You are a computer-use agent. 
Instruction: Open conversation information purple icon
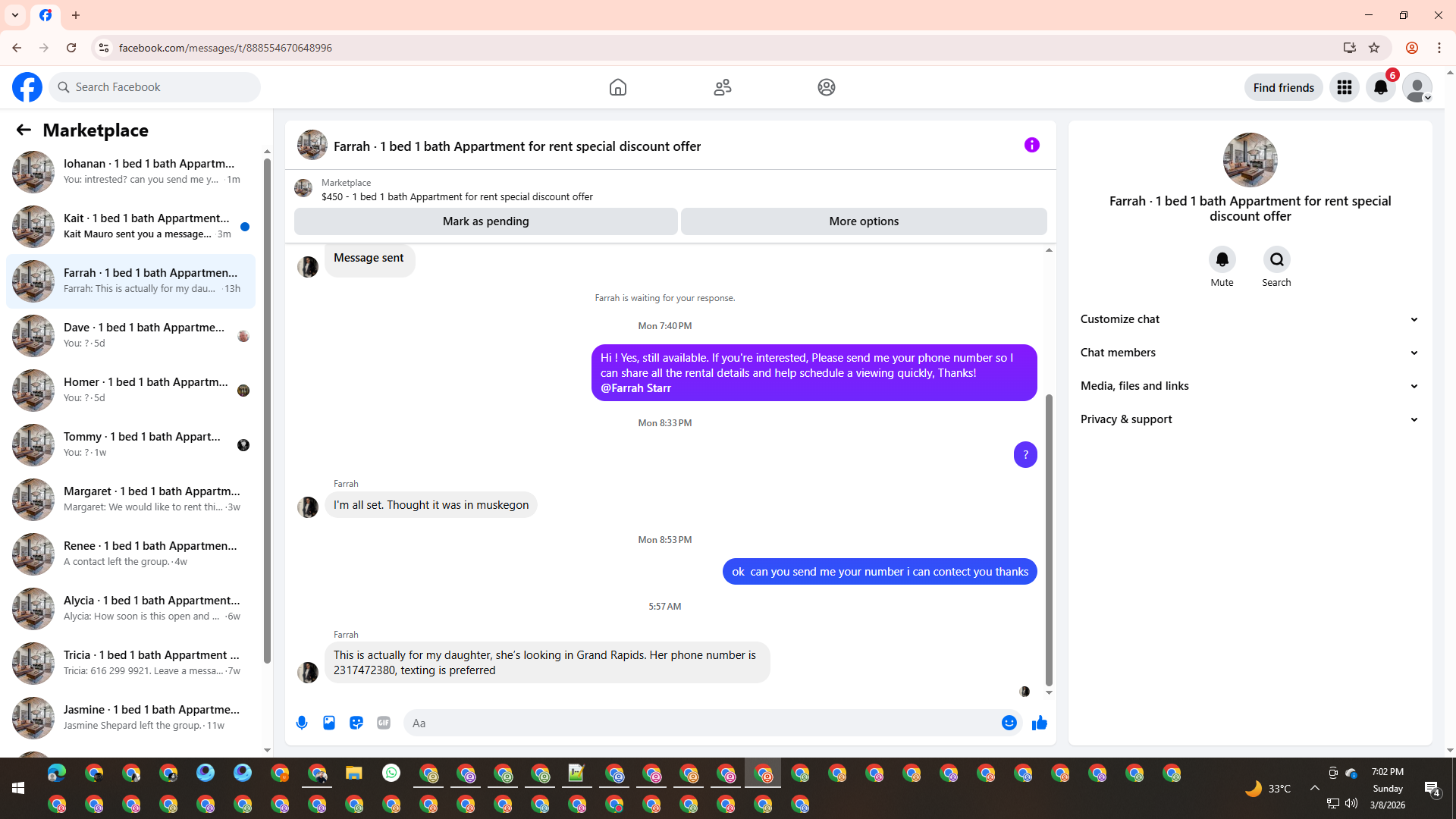[x=1031, y=145]
